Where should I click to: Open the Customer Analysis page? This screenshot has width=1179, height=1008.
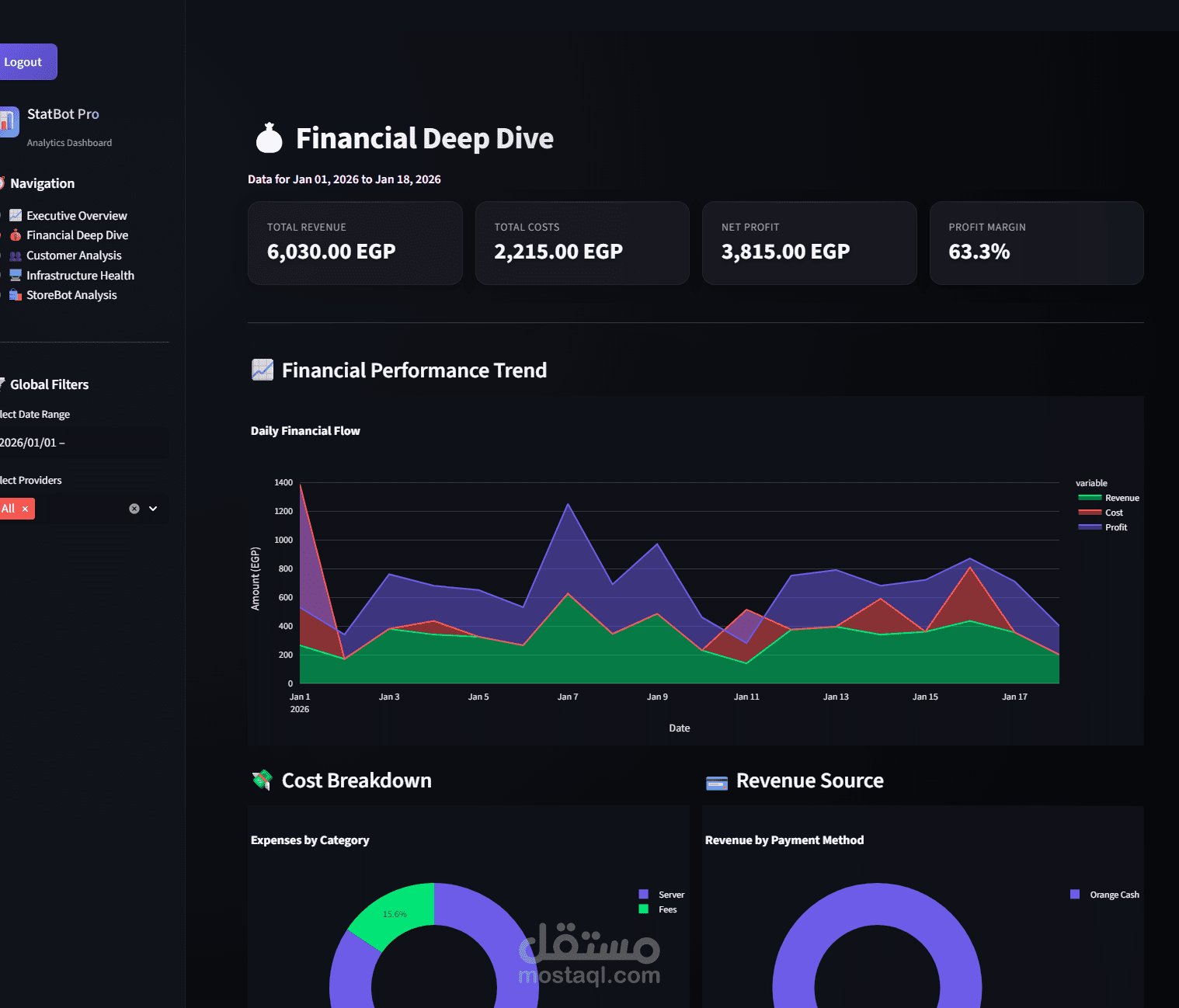[x=74, y=255]
